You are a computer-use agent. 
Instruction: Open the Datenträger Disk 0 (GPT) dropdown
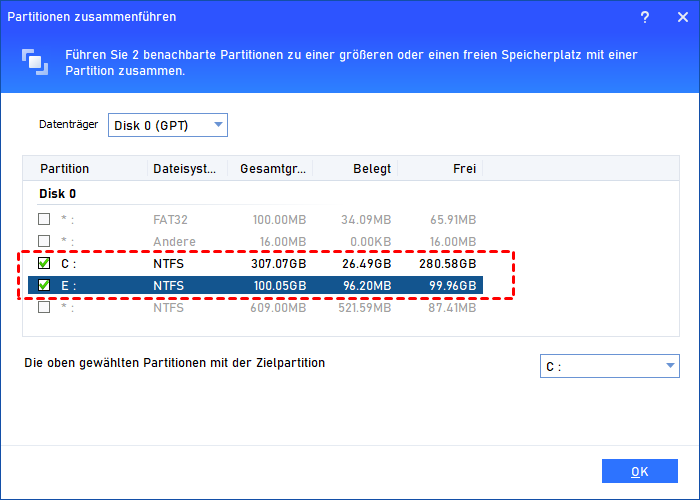[167, 125]
